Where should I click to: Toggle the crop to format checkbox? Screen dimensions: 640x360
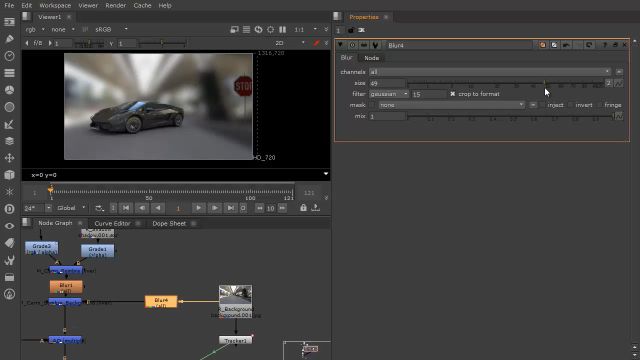pyautogui.click(x=453, y=94)
